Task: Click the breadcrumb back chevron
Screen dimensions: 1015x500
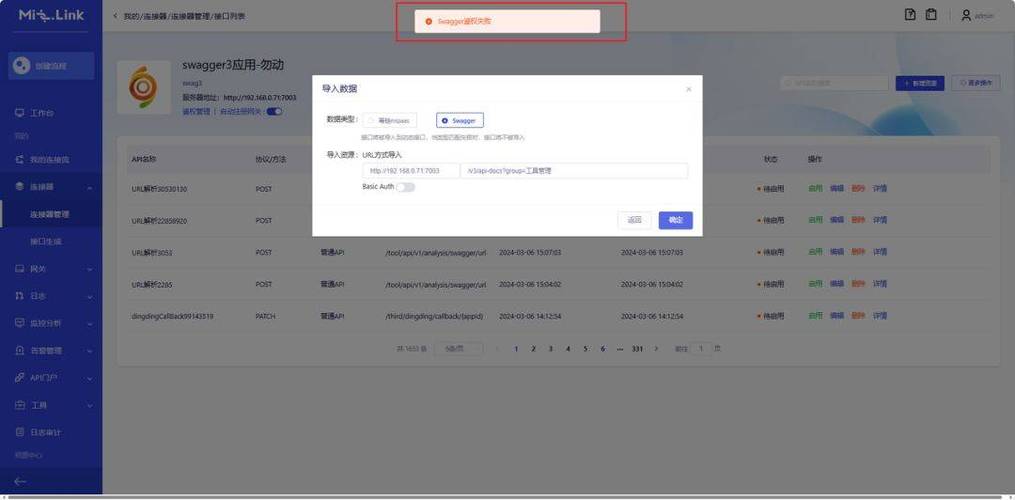Action: [115, 16]
